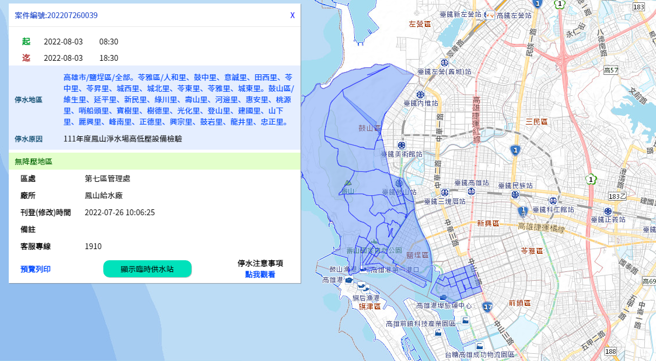This screenshot has height=361, width=656.
Task: Click the 停水地區 affected area list text
Action: point(179,100)
